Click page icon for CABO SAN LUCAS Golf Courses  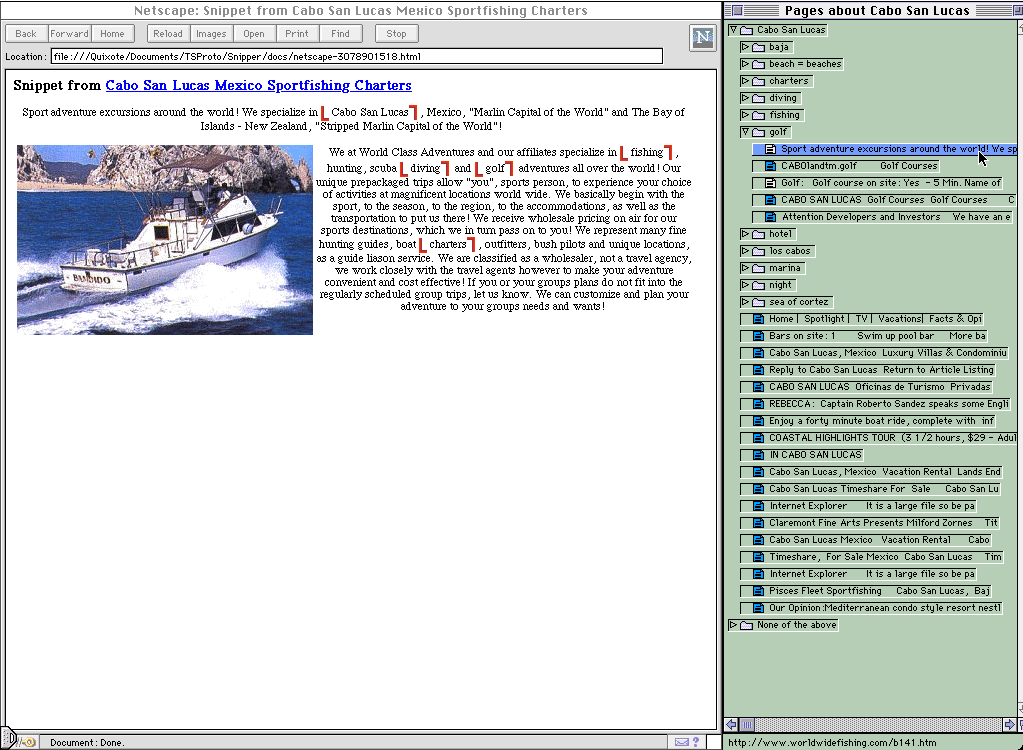771,200
